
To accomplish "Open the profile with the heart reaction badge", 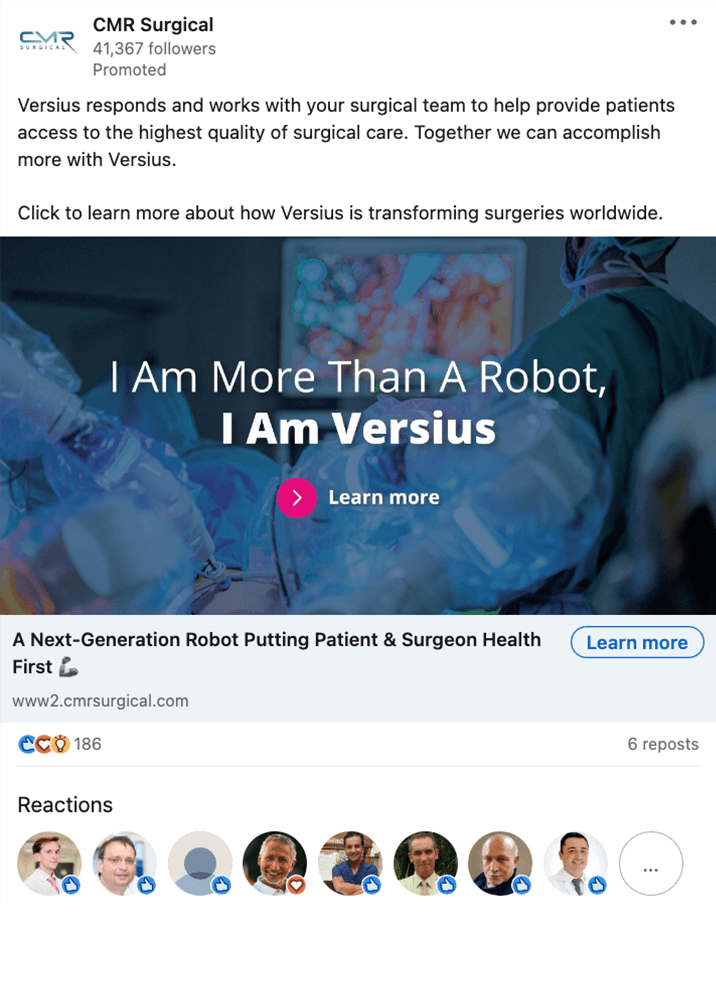I will [275, 863].
